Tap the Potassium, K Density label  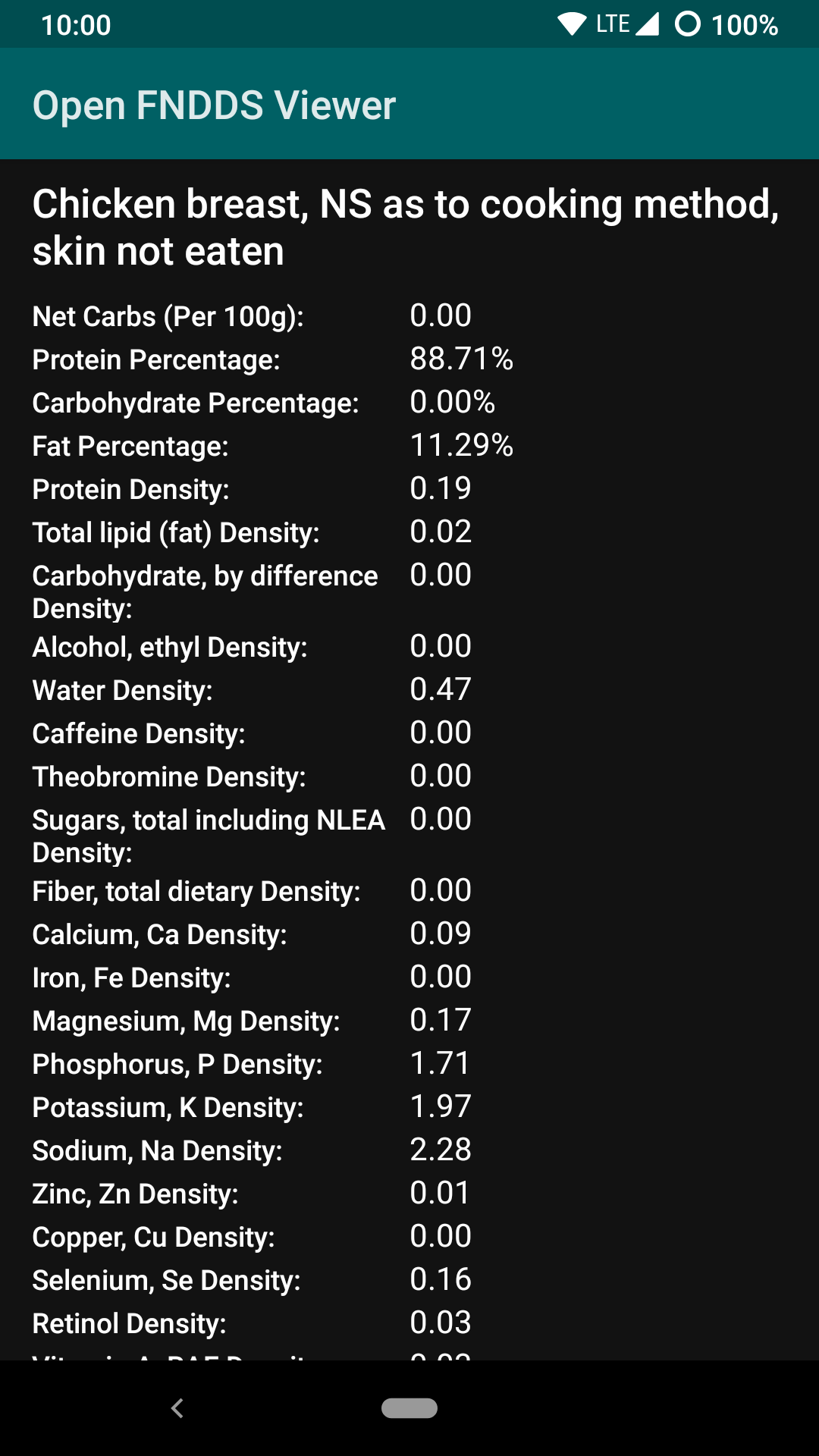(x=168, y=1107)
